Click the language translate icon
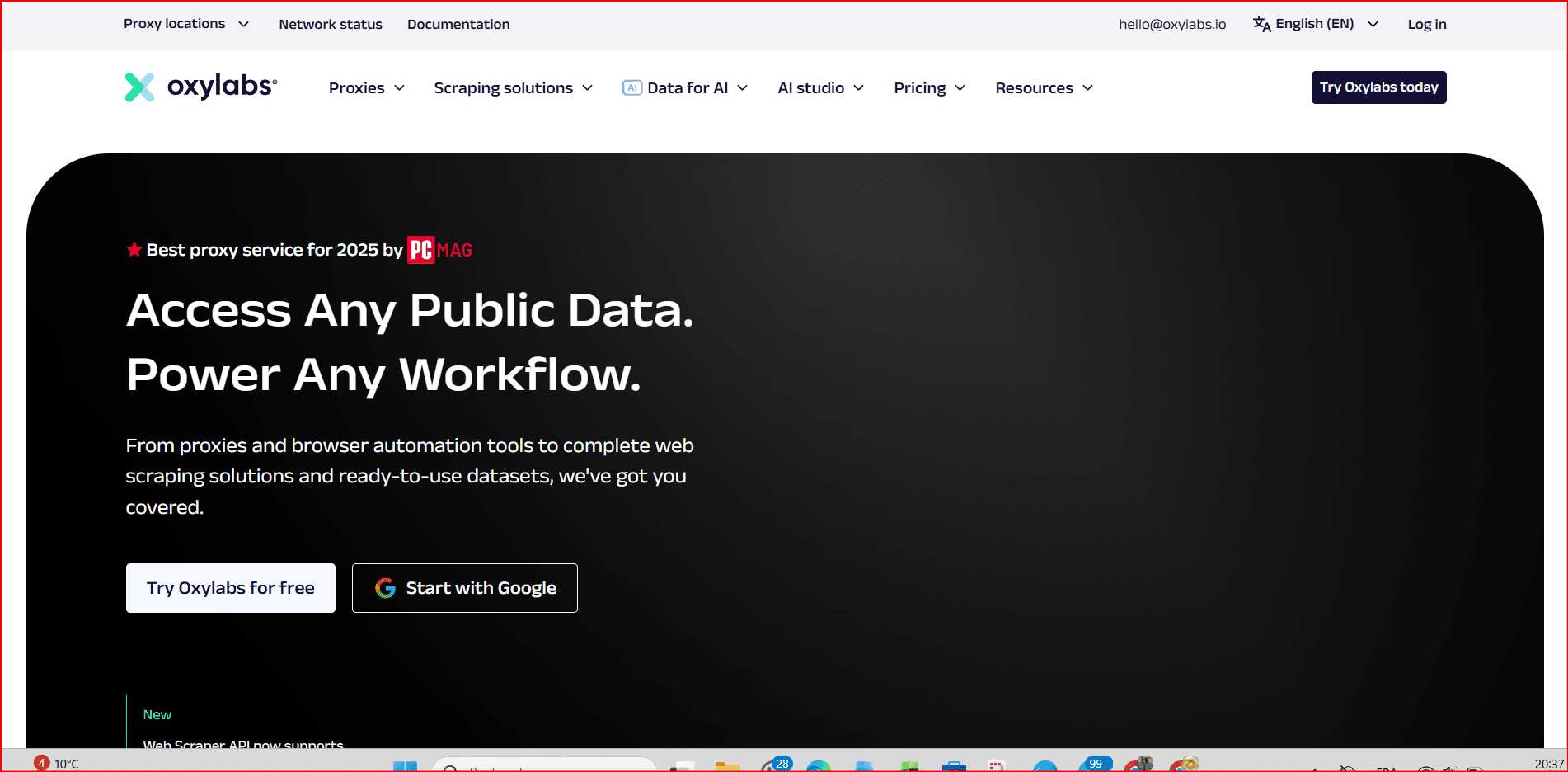This screenshot has height=772, width=1568. [1261, 24]
